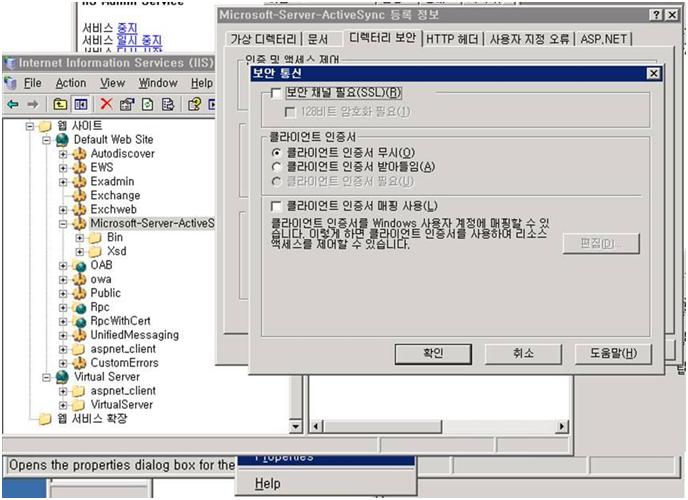Select the Virtual Server globe icon
688x500 pixels.
pos(62,377)
